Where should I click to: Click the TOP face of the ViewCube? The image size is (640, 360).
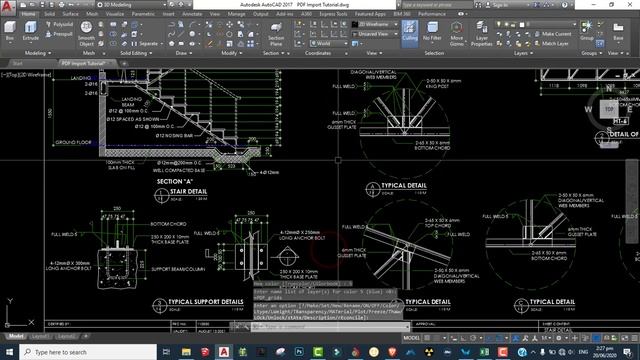[609, 109]
